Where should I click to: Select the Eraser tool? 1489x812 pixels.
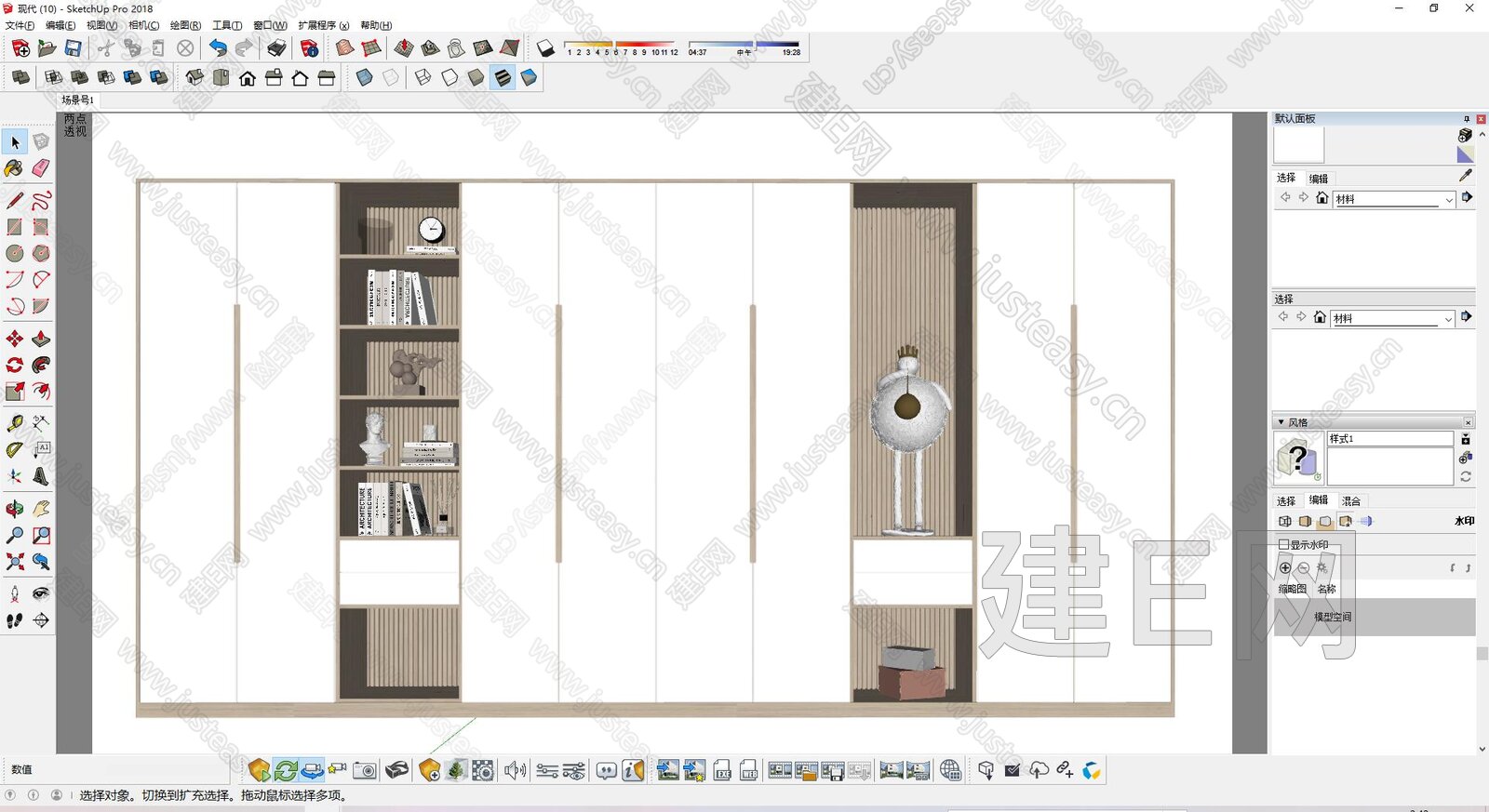(x=41, y=168)
